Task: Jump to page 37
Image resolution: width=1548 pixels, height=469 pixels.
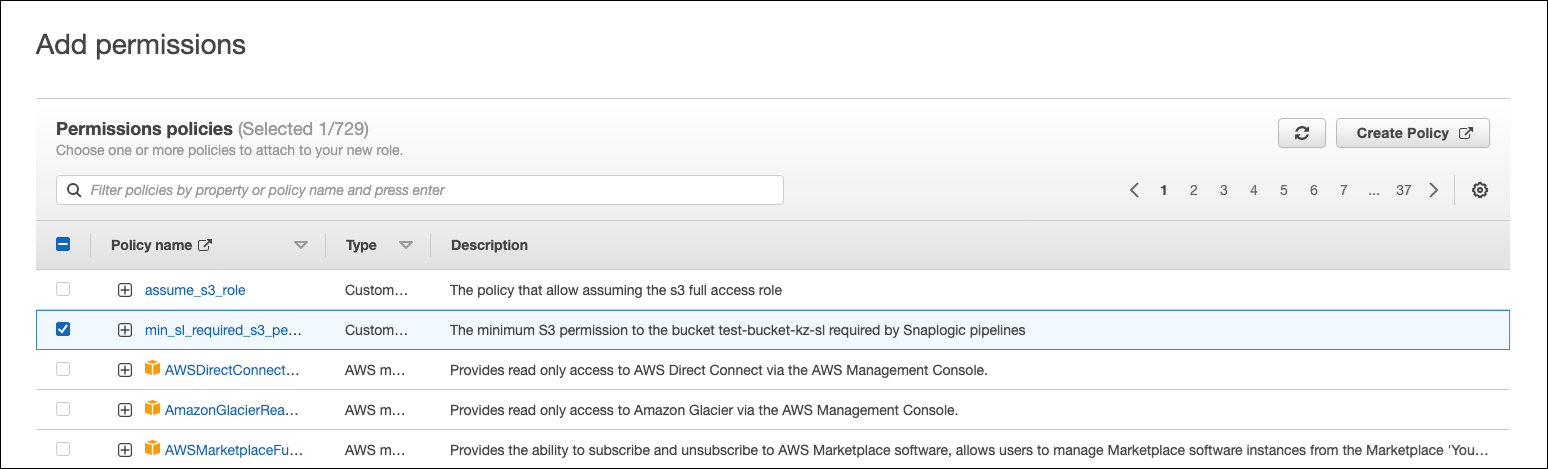Action: [1403, 190]
